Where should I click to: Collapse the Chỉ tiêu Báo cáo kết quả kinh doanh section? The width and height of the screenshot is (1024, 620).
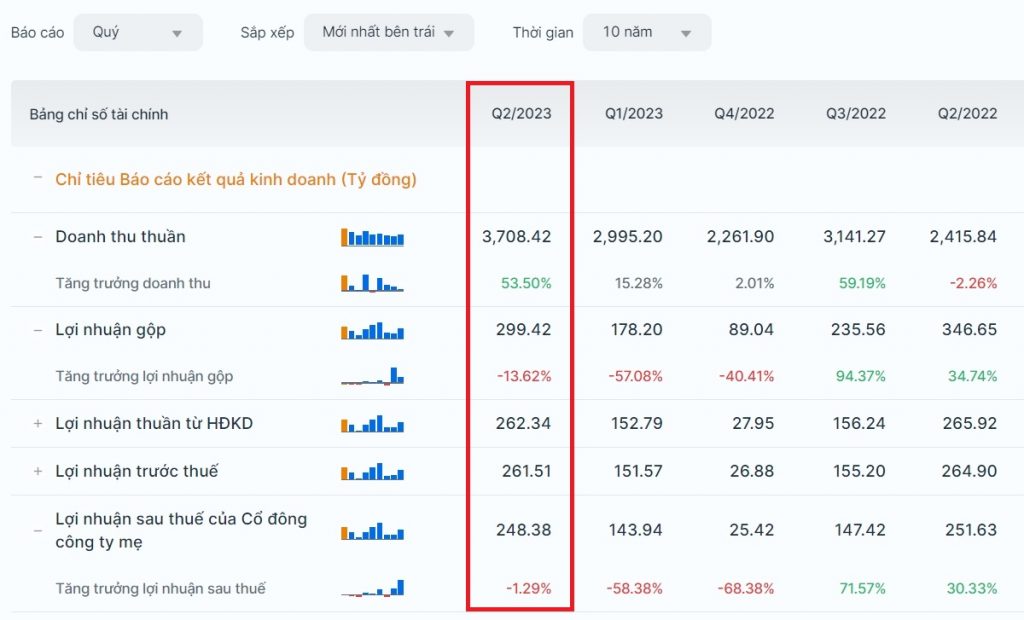(38, 178)
